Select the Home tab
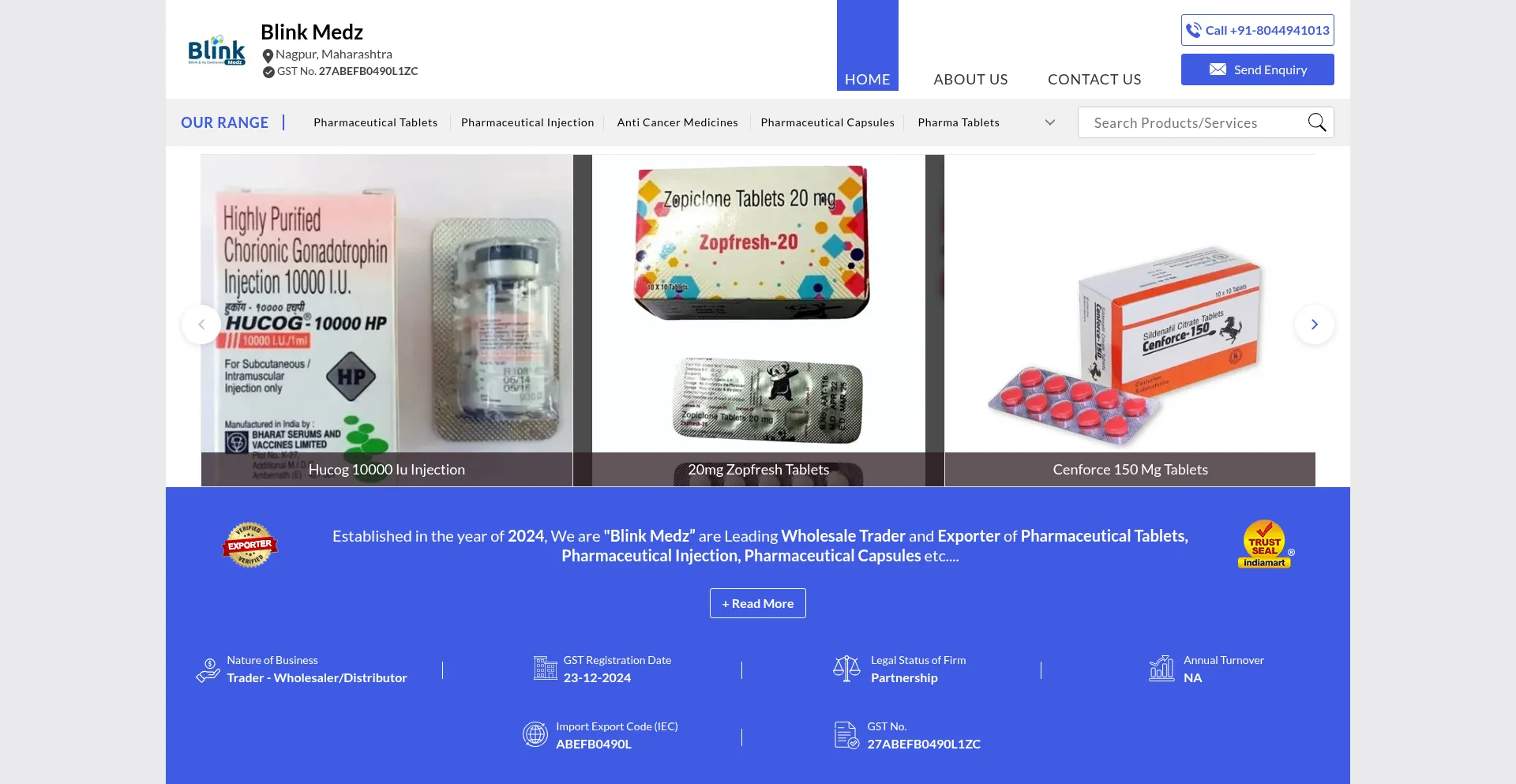This screenshot has height=784, width=1516. [868, 46]
